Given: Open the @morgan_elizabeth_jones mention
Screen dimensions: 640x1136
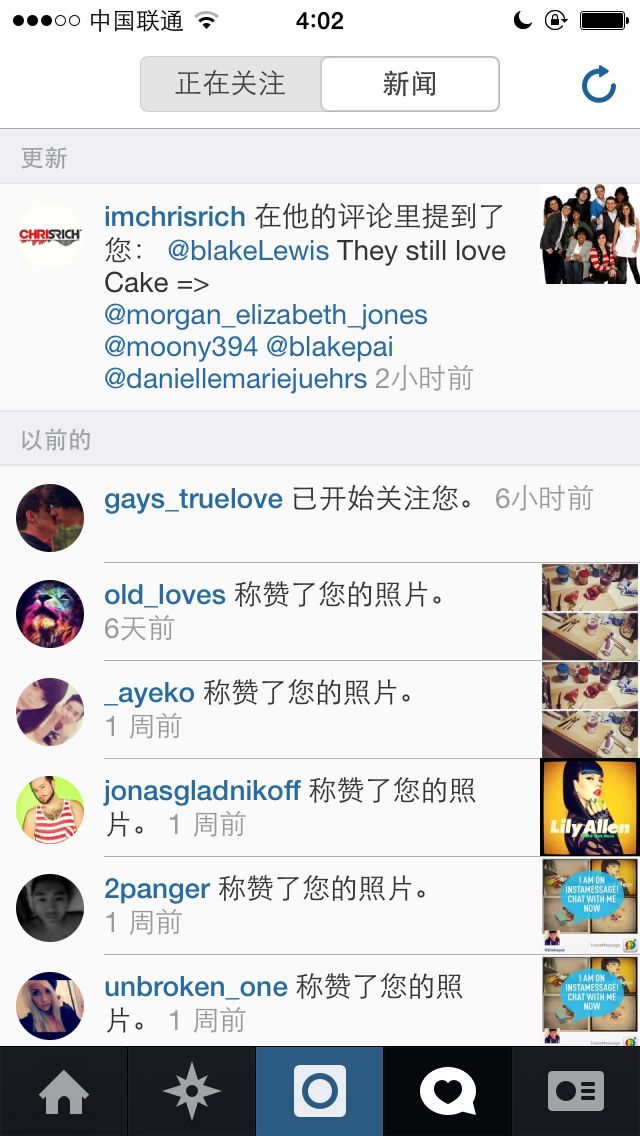Looking at the screenshot, I should [266, 315].
